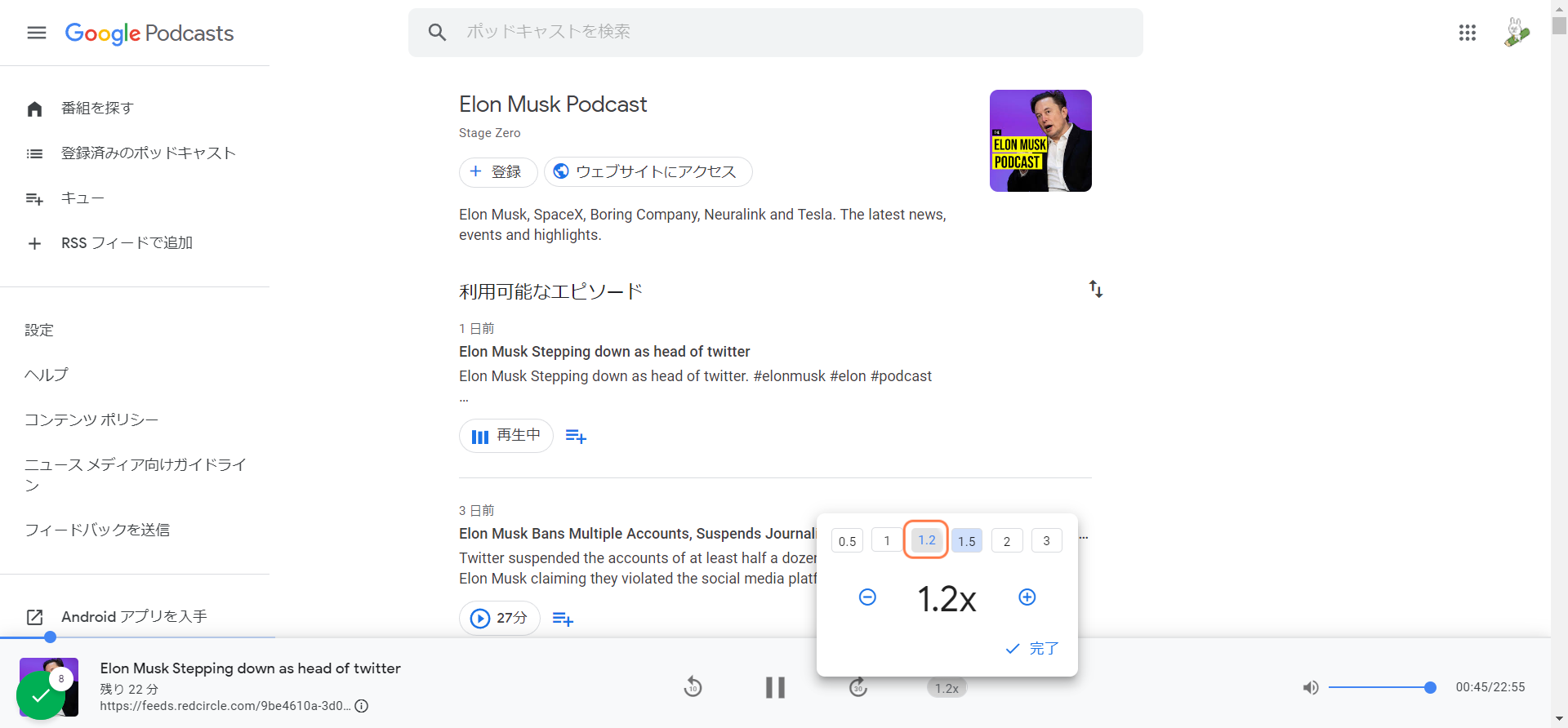Decrease playback speed with minus icon
1568x728 pixels.
tap(867, 597)
